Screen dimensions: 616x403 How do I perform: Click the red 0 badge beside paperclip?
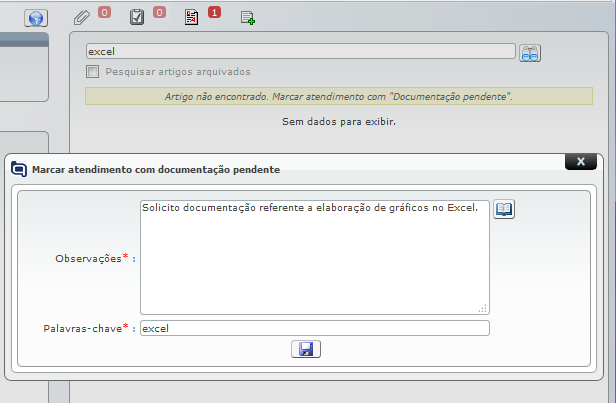(104, 13)
